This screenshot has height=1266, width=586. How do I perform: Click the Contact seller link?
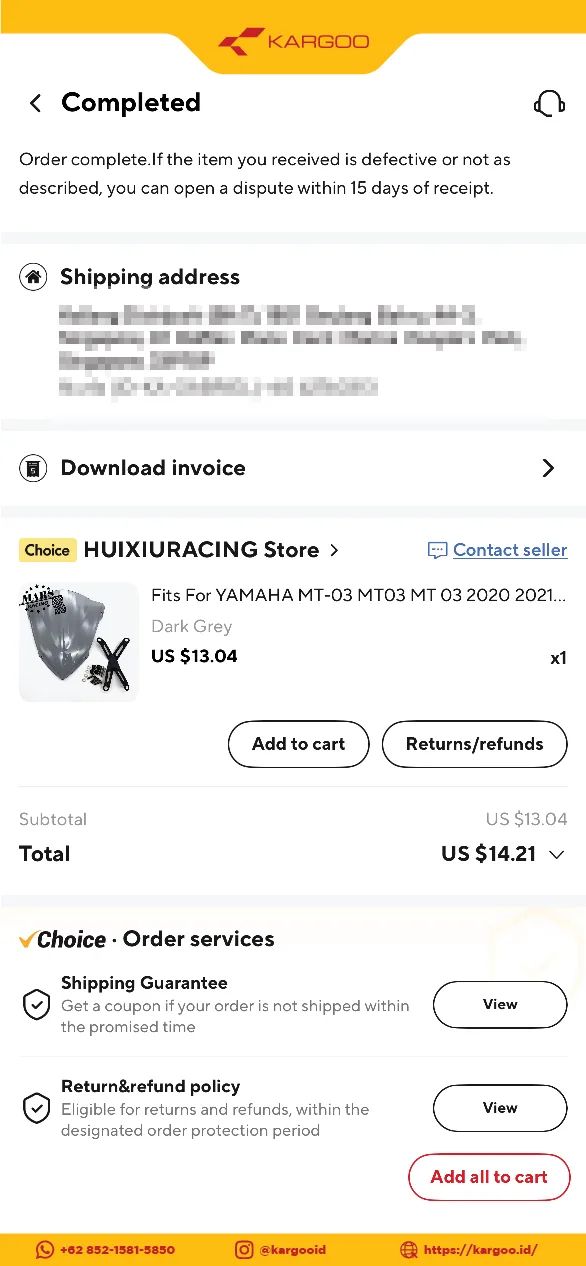(x=510, y=550)
